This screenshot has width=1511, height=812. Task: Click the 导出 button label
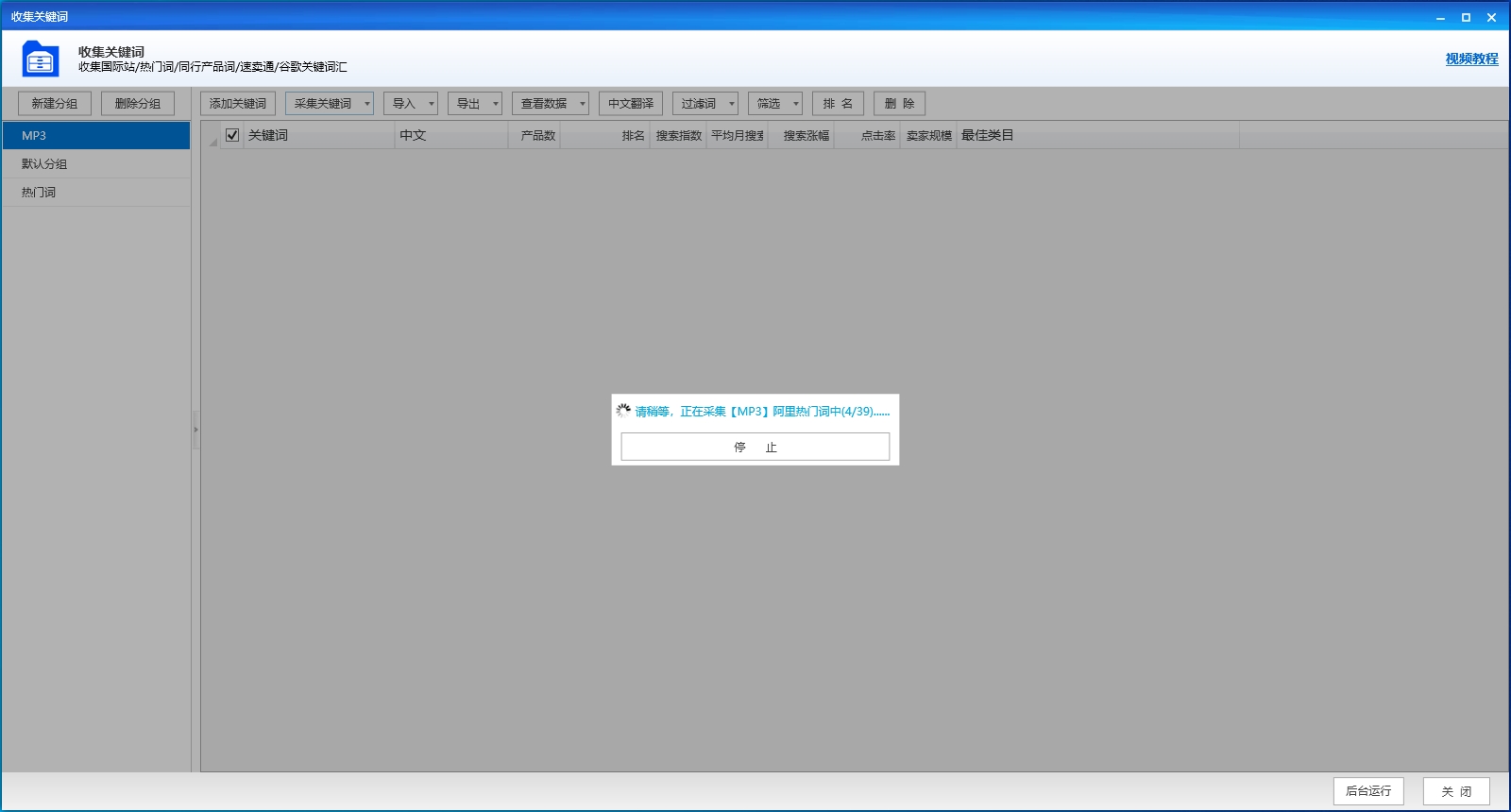468,104
